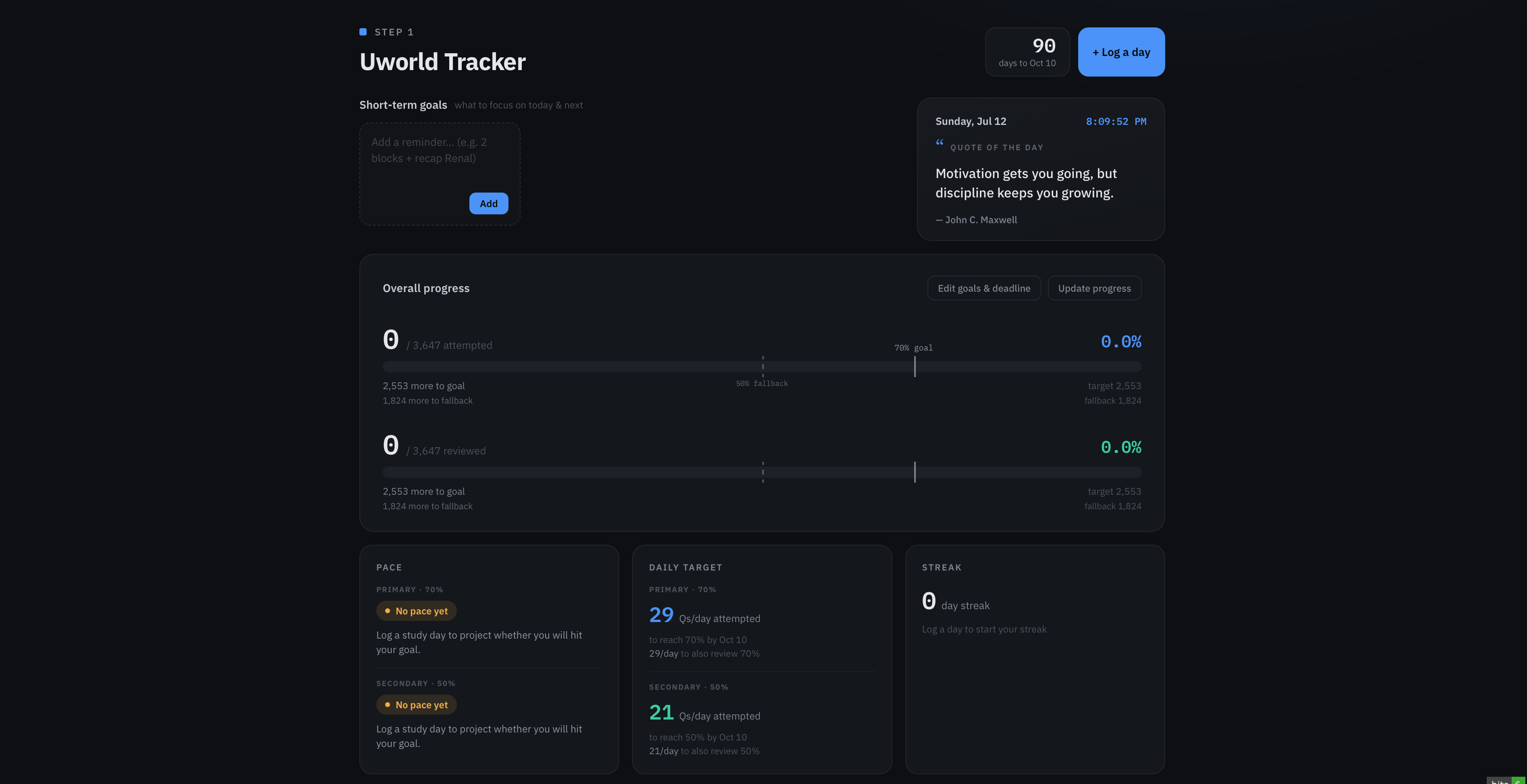Click the 'PACE' card header
Viewport: 1527px width, 784px height.
click(x=389, y=568)
